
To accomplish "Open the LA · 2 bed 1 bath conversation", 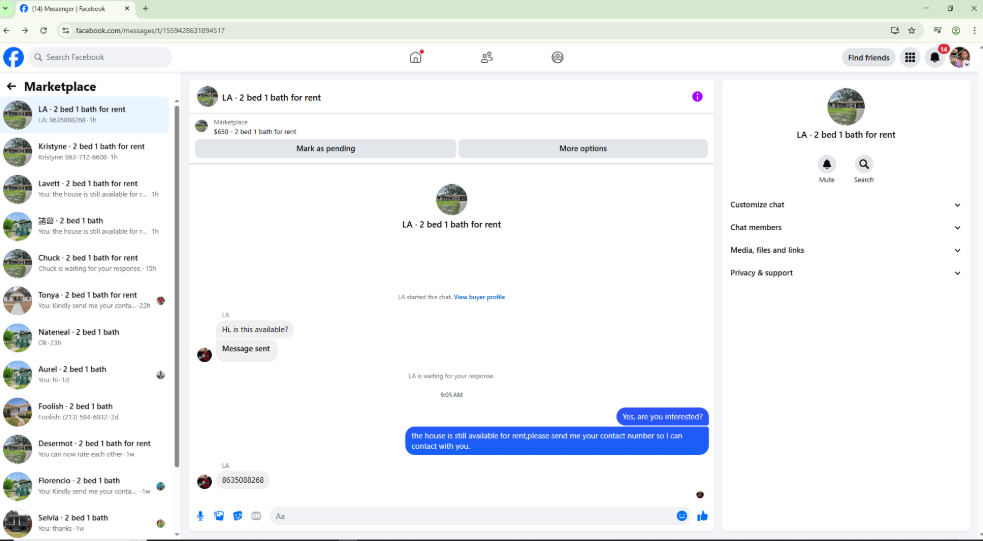I will pyautogui.click(x=85, y=115).
